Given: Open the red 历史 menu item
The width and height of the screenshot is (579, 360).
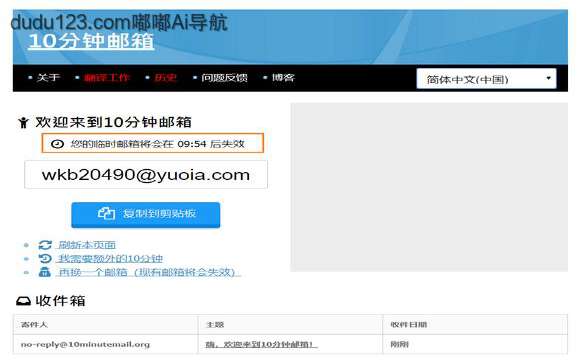Looking at the screenshot, I should pyautogui.click(x=165, y=78).
